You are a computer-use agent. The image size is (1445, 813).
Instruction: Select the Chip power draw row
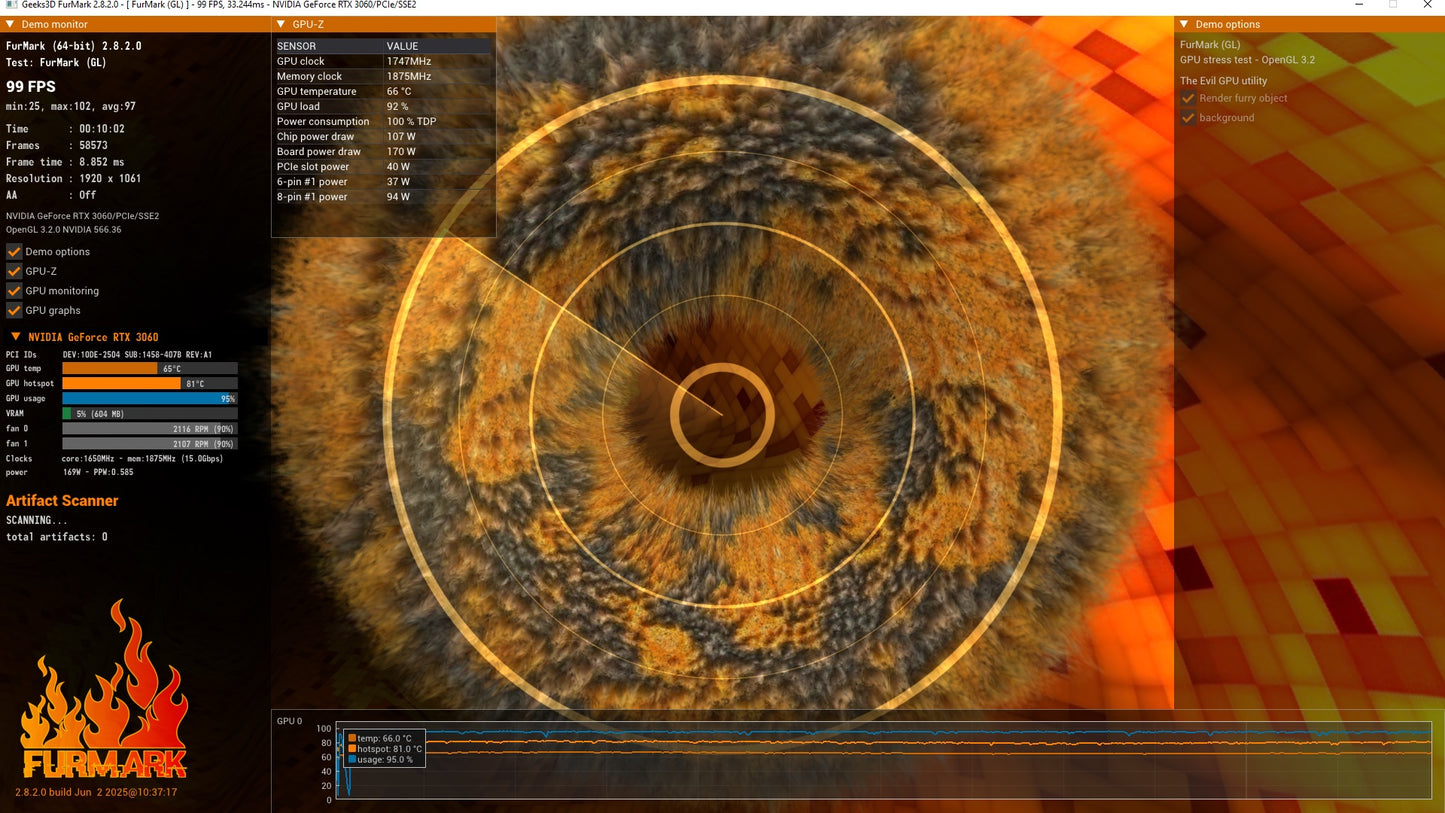click(383, 137)
